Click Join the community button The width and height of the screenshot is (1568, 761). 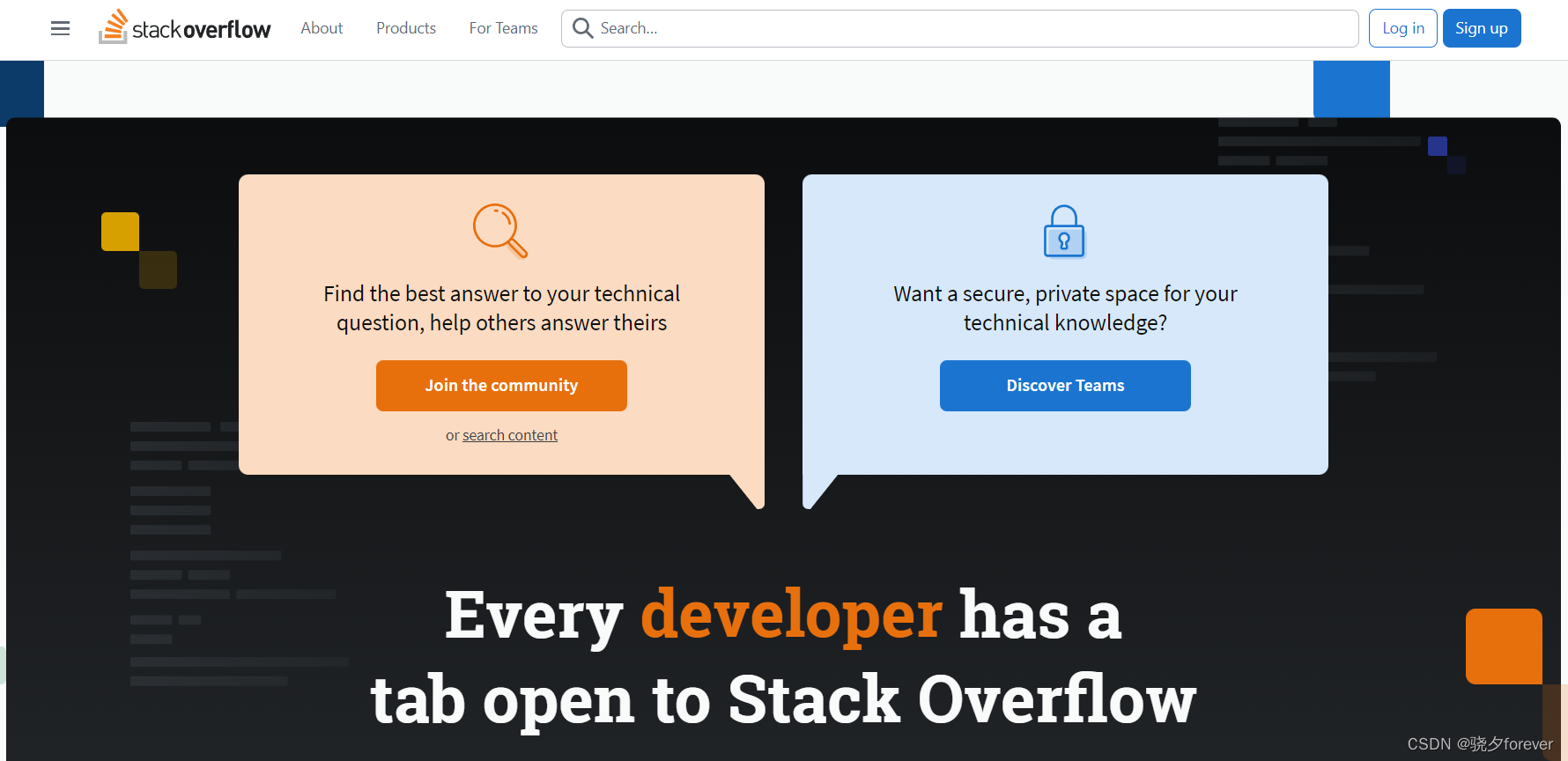(x=501, y=386)
